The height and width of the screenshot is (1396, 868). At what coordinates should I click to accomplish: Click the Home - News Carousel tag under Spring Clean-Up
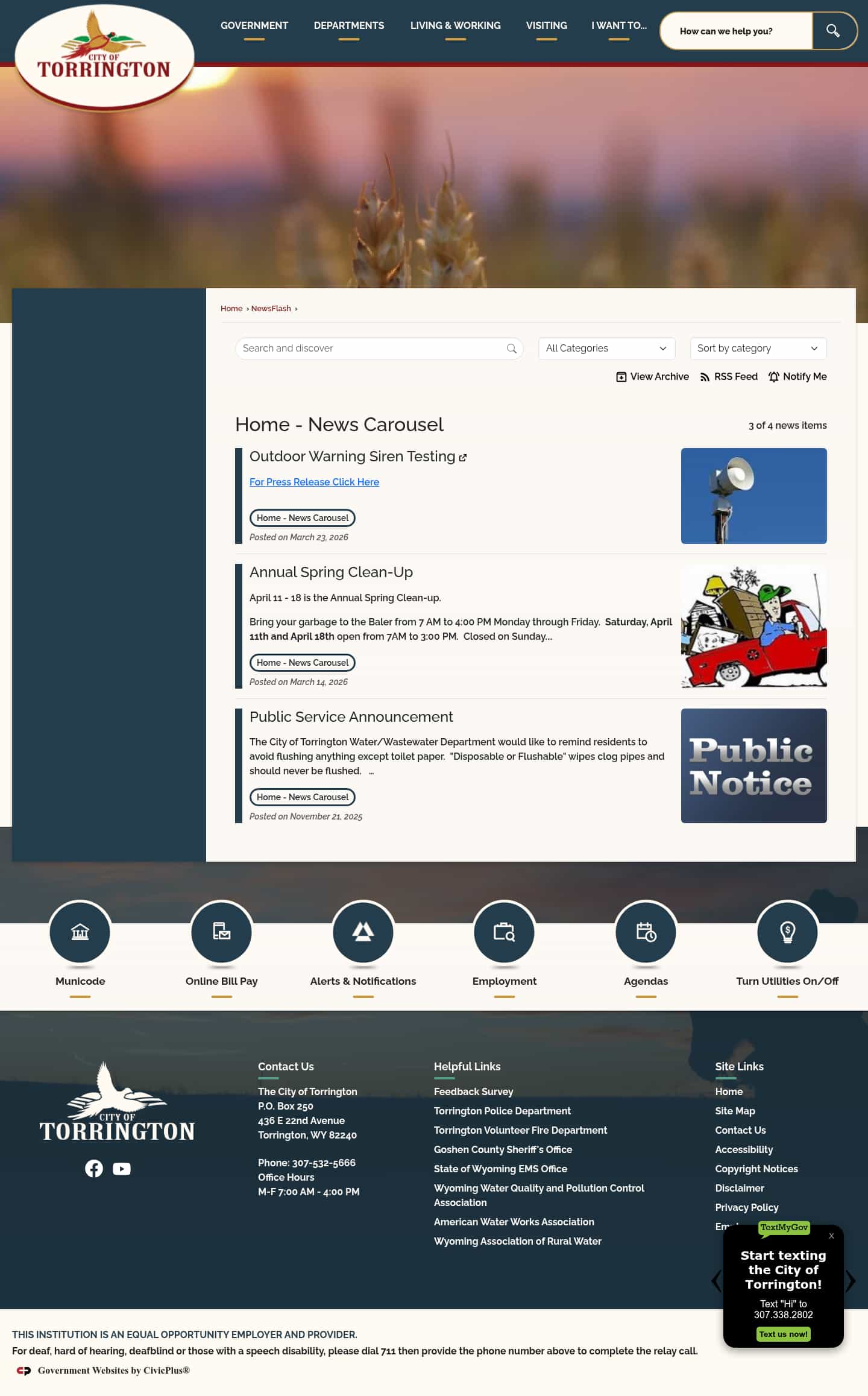[x=303, y=663]
